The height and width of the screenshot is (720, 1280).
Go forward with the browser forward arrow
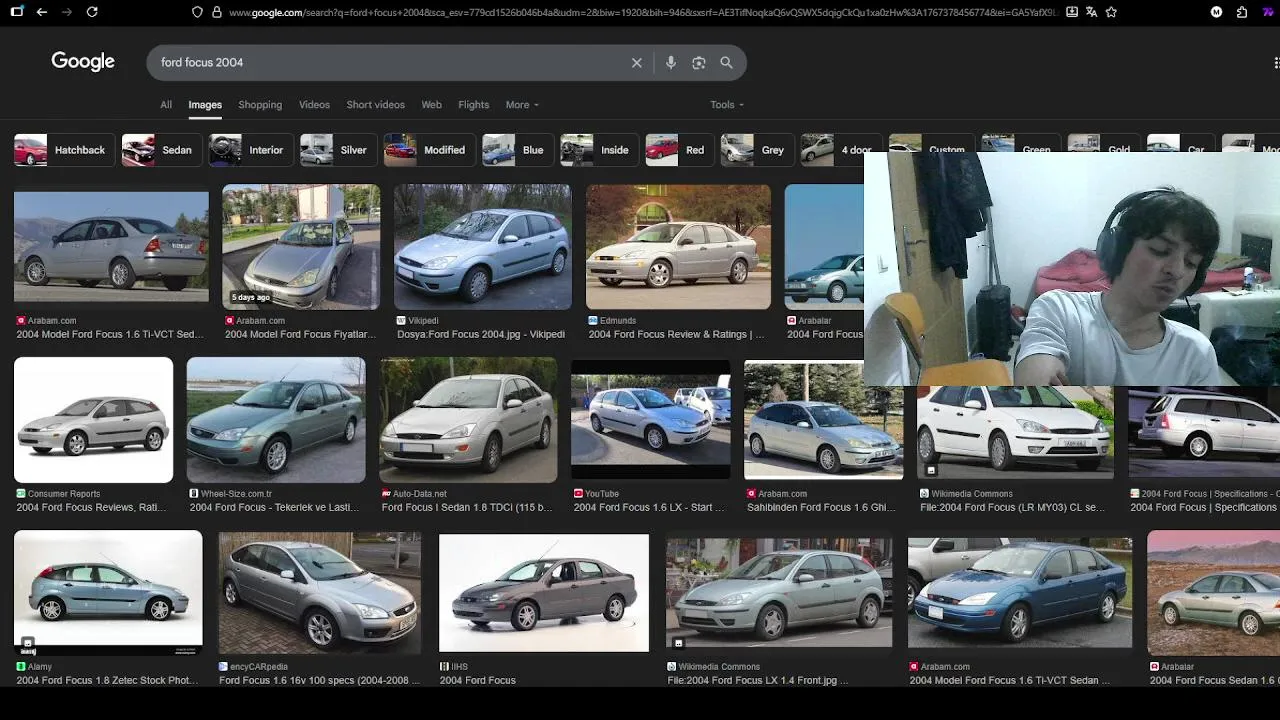pyautogui.click(x=66, y=12)
